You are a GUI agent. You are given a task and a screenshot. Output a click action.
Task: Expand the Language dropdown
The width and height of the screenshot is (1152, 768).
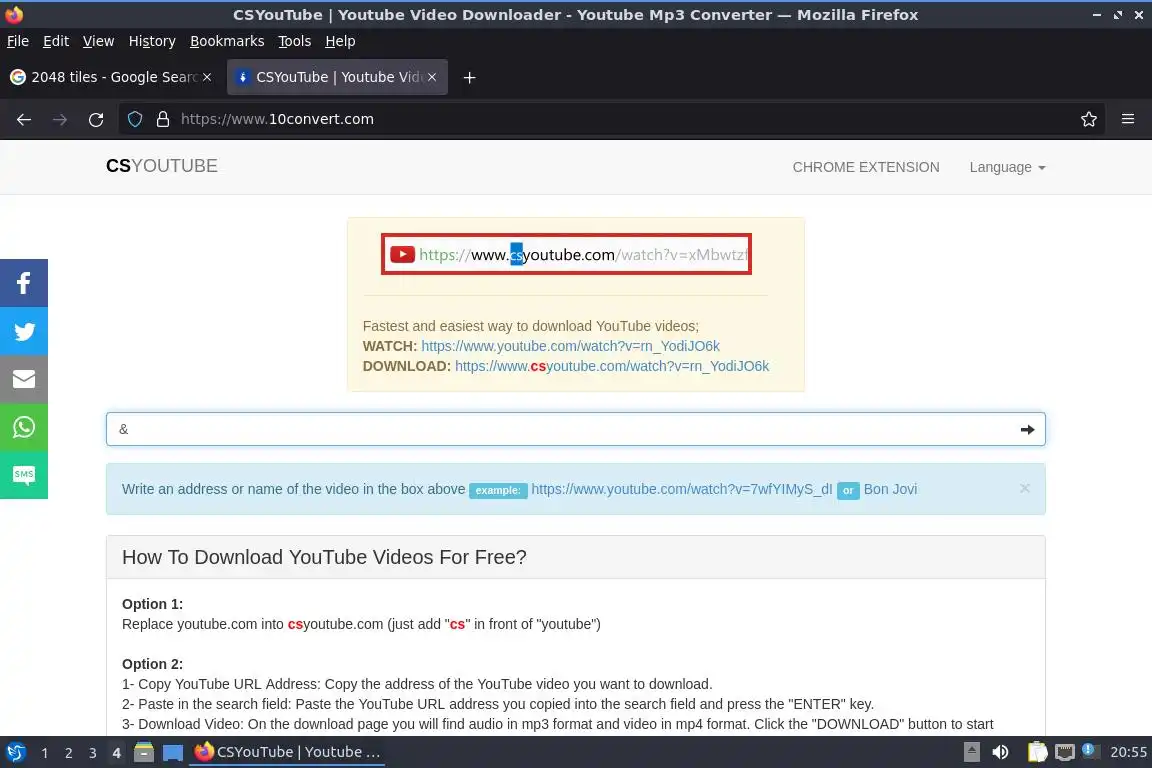pos(1007,168)
